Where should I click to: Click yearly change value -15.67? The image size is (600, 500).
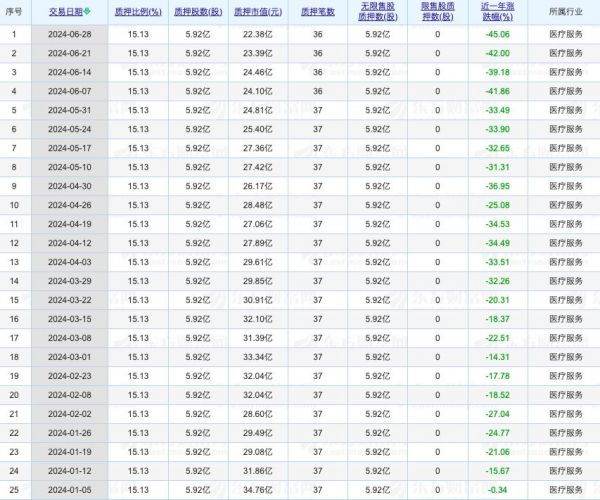click(497, 471)
